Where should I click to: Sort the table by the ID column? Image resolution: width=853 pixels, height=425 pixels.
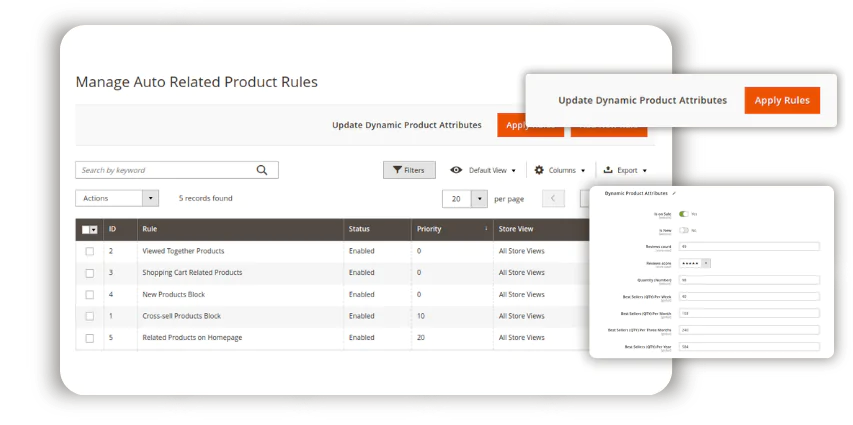click(120, 230)
